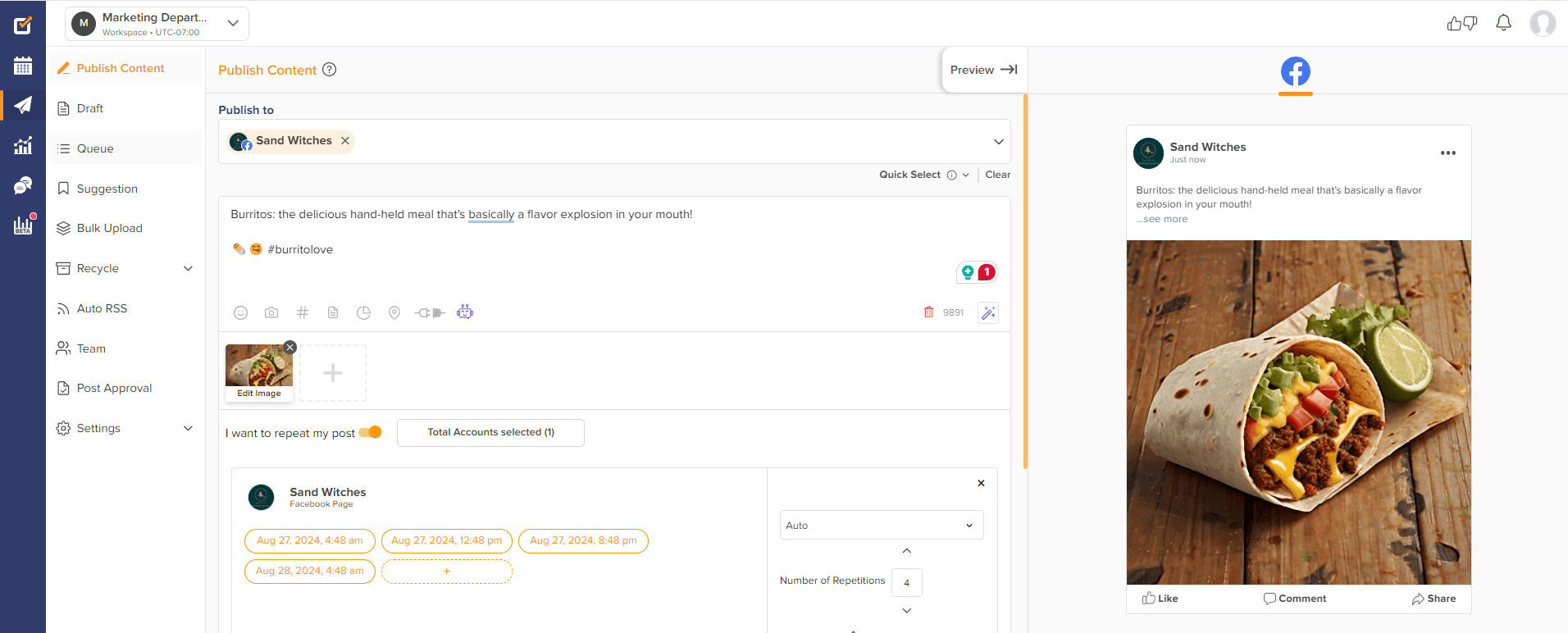Click the pie chart clock icon in toolbar
This screenshot has height=633, width=1568.
coord(363,312)
